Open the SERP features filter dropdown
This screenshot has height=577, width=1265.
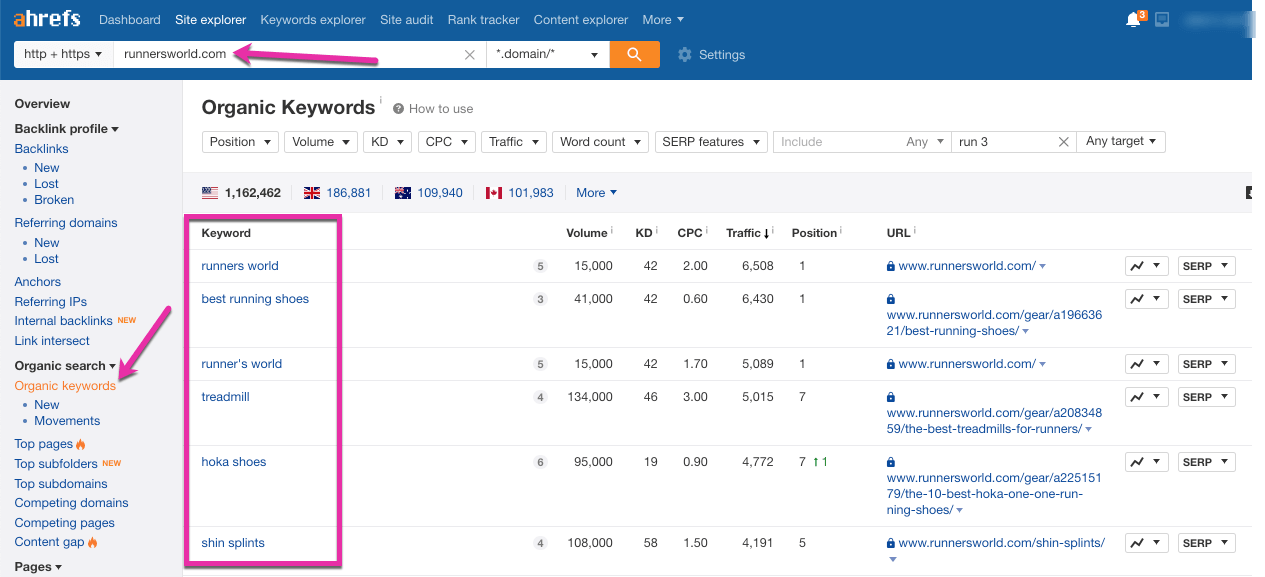click(711, 142)
